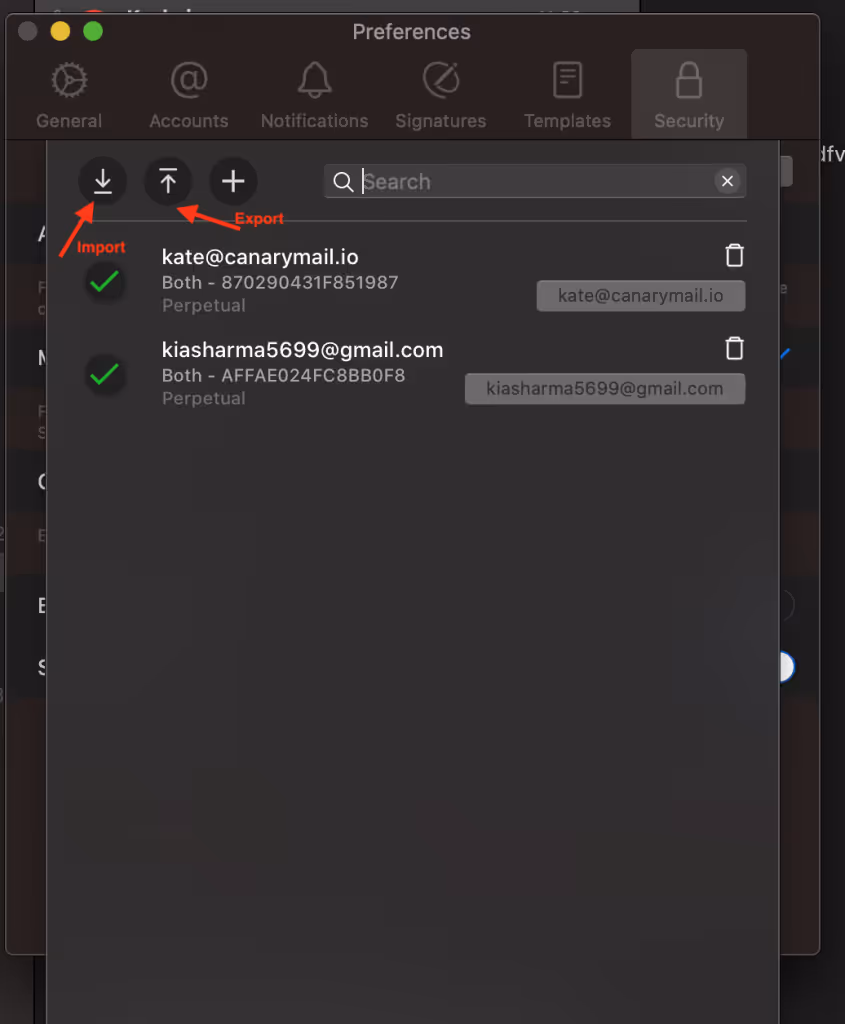Open the Notifications tab
Image resolution: width=845 pixels, height=1024 pixels.
pyautogui.click(x=315, y=95)
